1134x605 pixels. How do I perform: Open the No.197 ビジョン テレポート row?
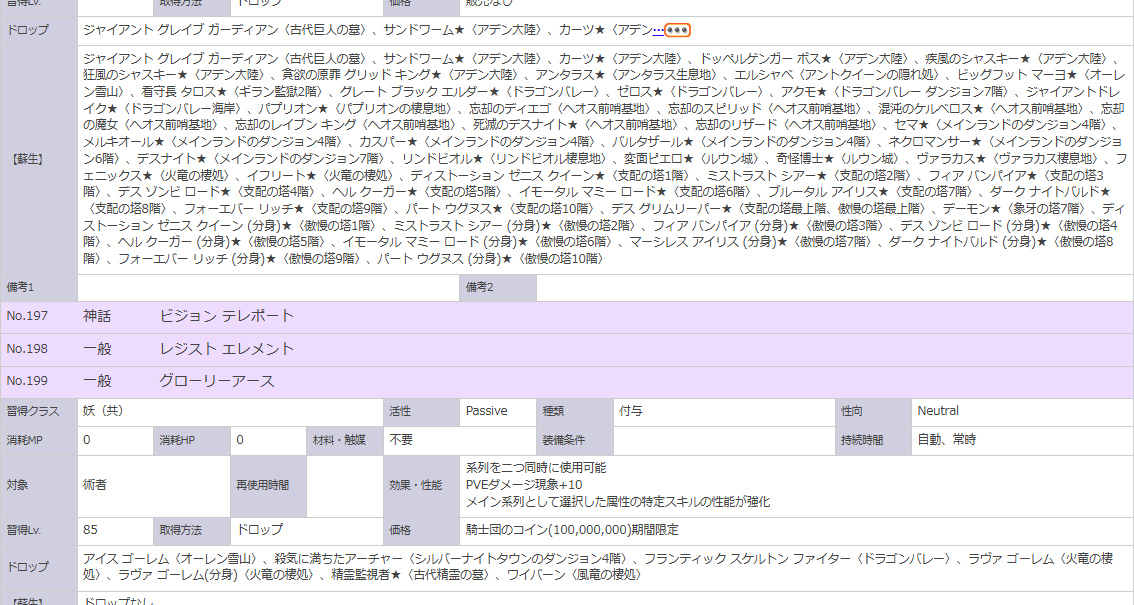point(567,316)
